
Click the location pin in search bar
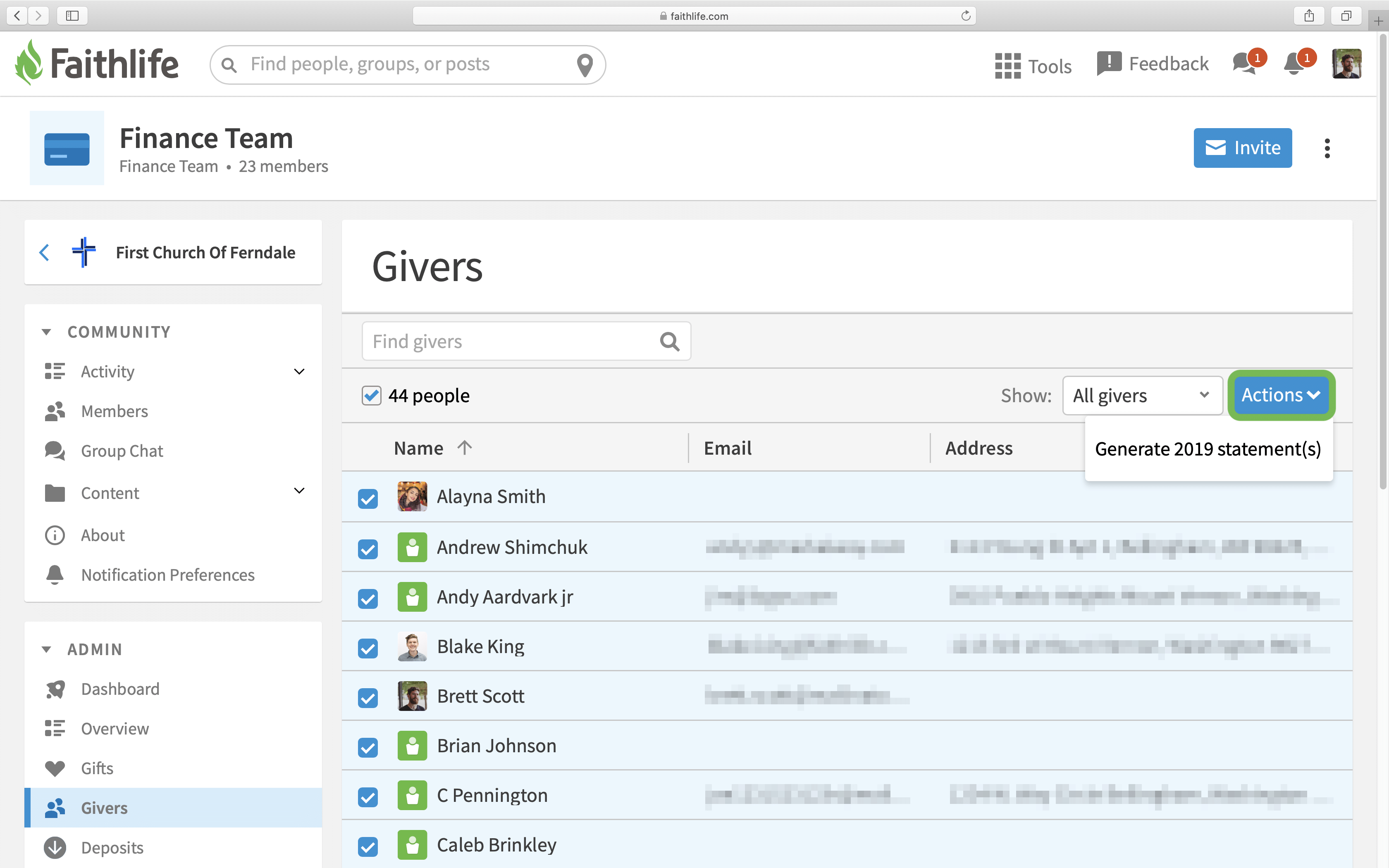click(x=584, y=65)
